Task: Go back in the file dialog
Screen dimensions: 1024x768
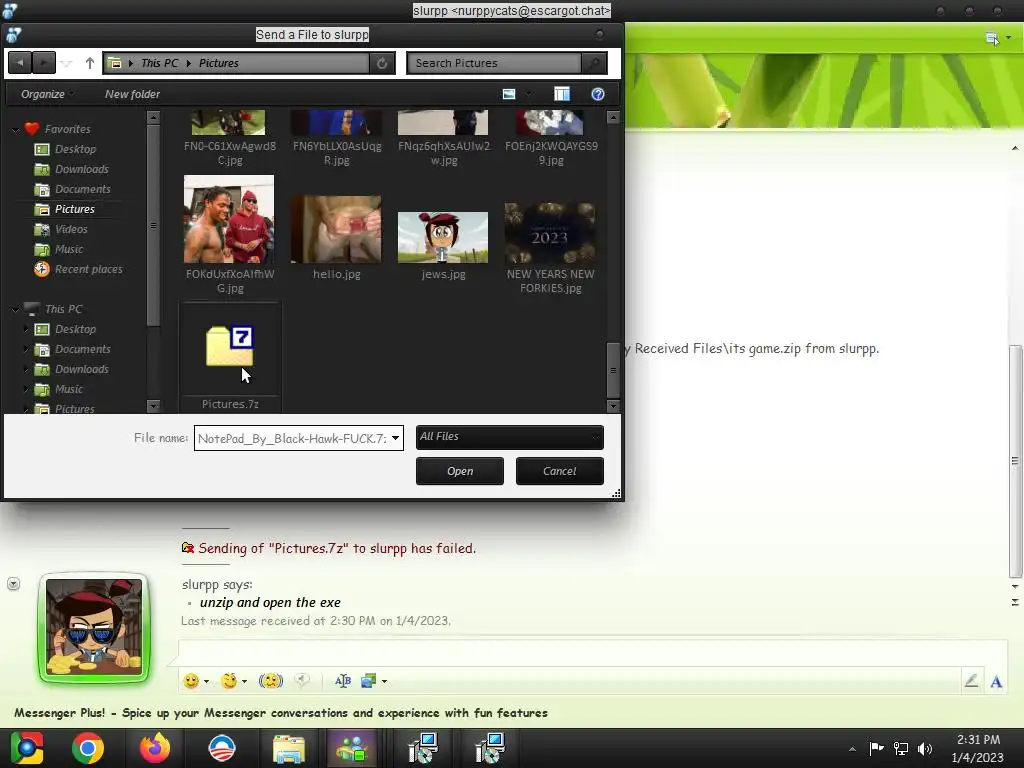Action: [20, 63]
